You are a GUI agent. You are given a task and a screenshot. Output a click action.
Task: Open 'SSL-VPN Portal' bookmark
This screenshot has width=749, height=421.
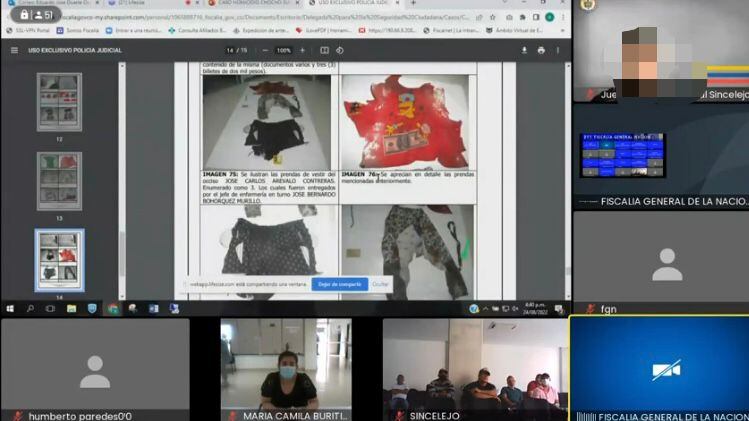28,30
